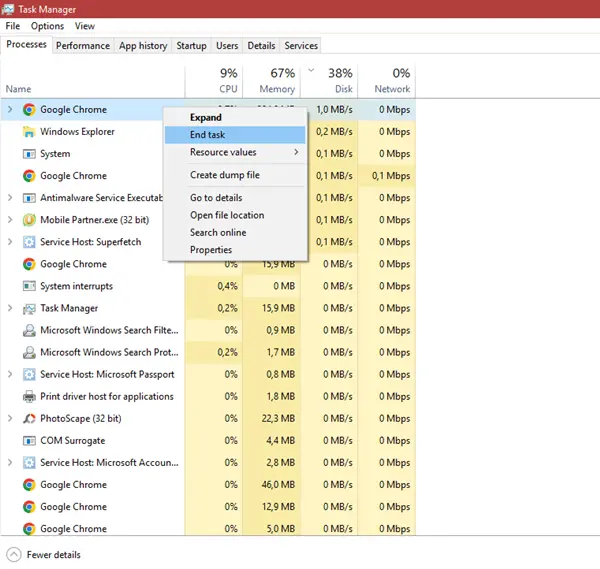Click the Microsoft Windows Search Filter icon

point(29,330)
